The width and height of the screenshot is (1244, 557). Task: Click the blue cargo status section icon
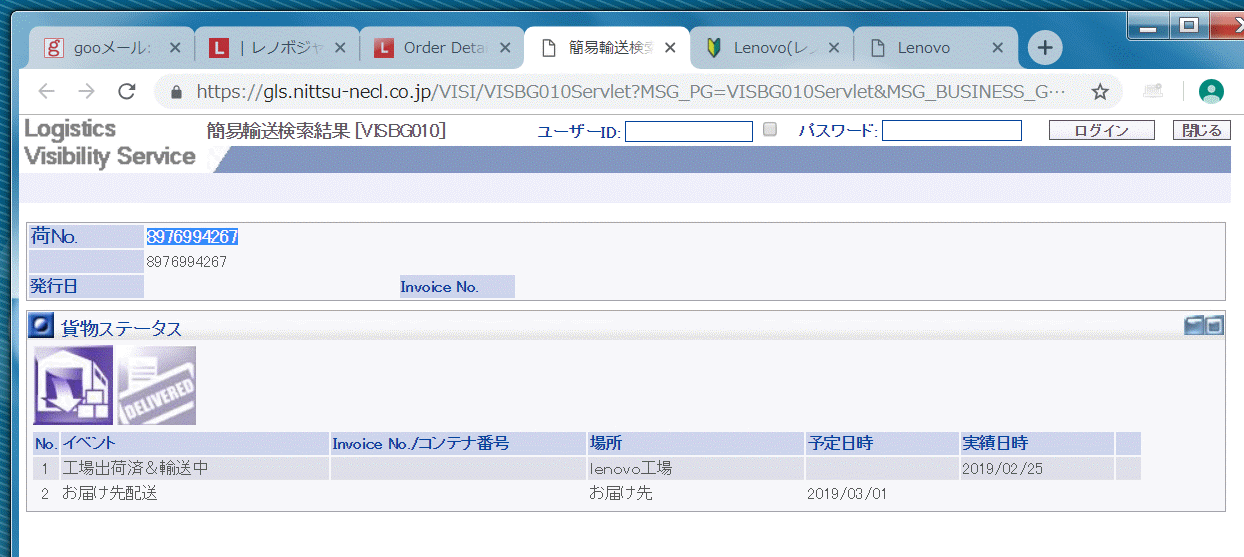click(x=42, y=327)
